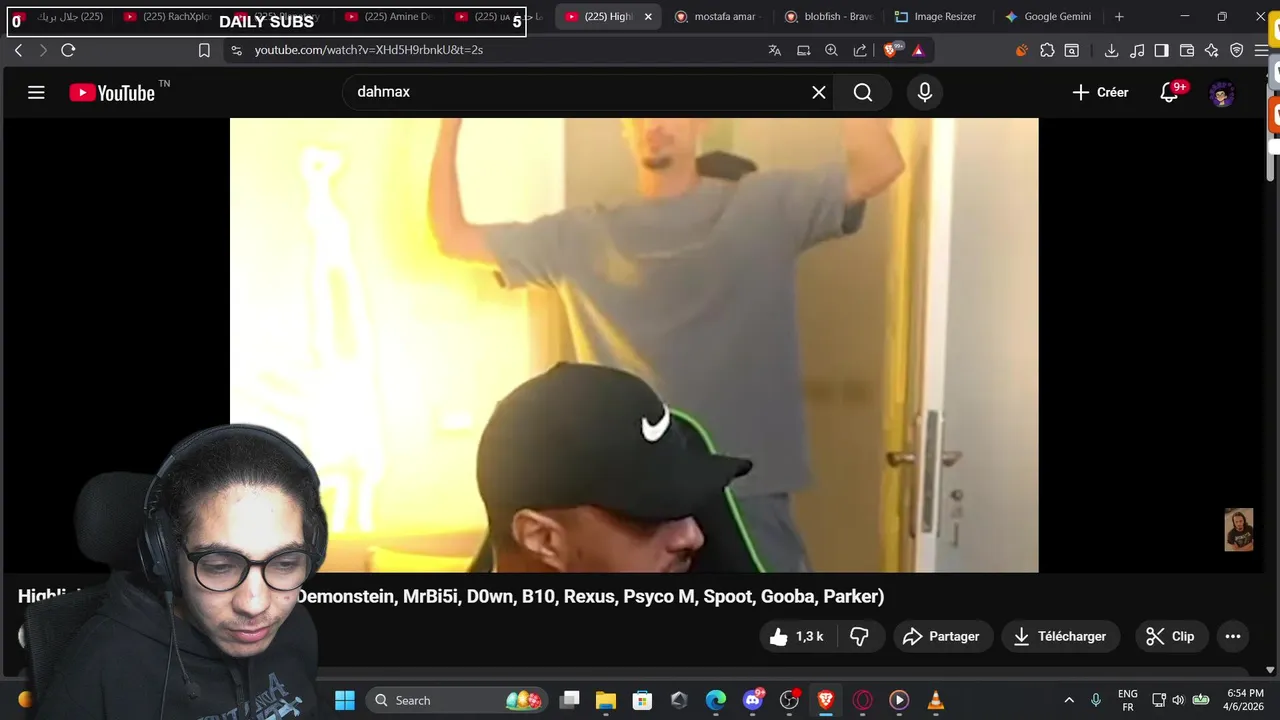Open the Brave VPN shield icon

(1237, 50)
